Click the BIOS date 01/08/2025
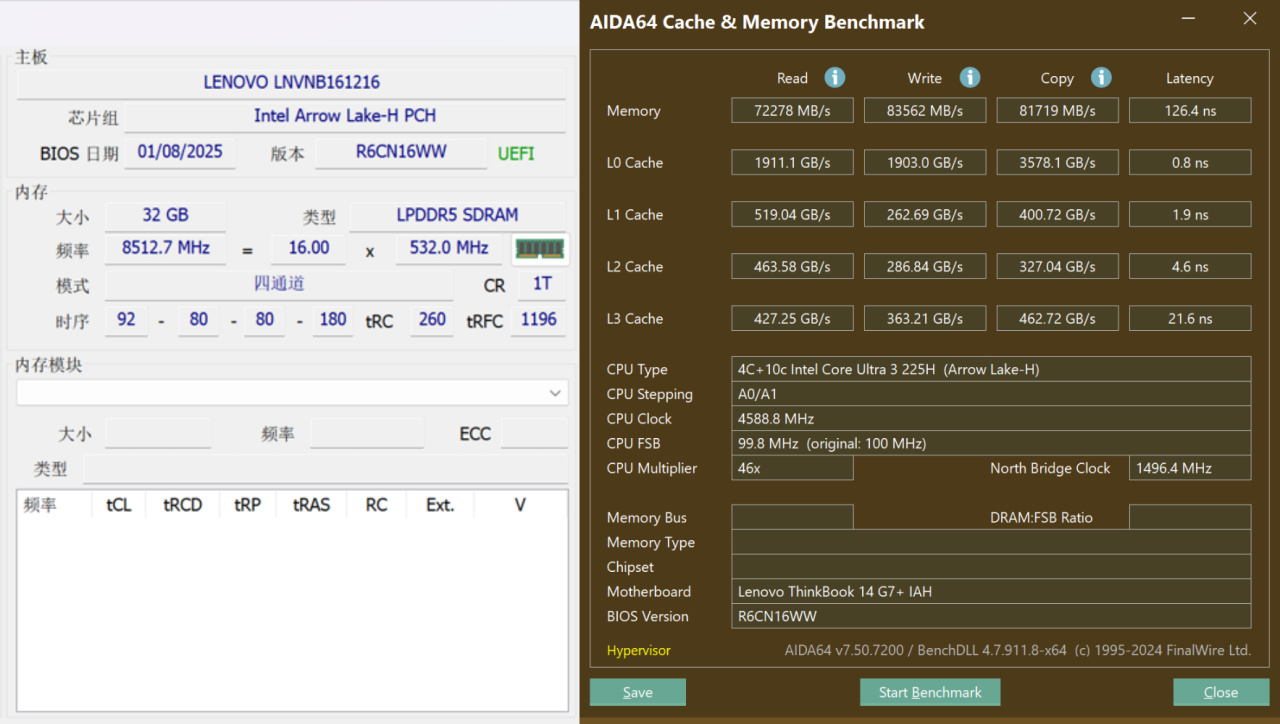1280x724 pixels. (x=180, y=152)
